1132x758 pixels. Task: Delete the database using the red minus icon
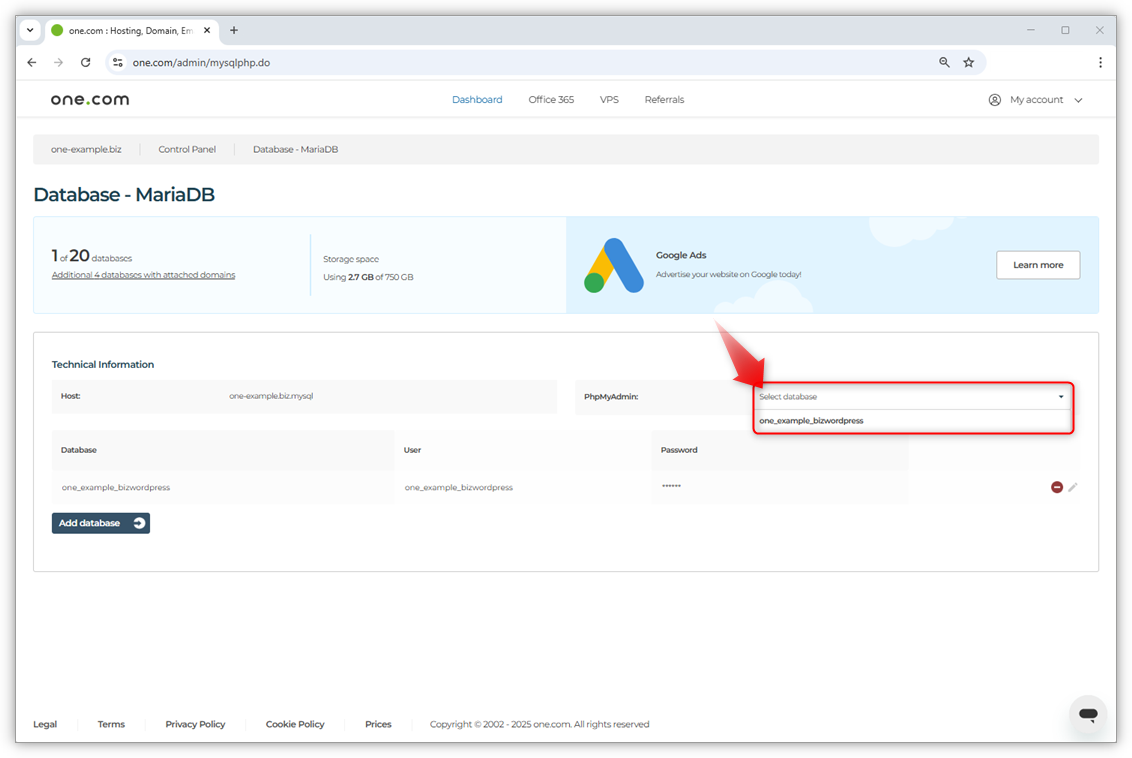(1056, 487)
